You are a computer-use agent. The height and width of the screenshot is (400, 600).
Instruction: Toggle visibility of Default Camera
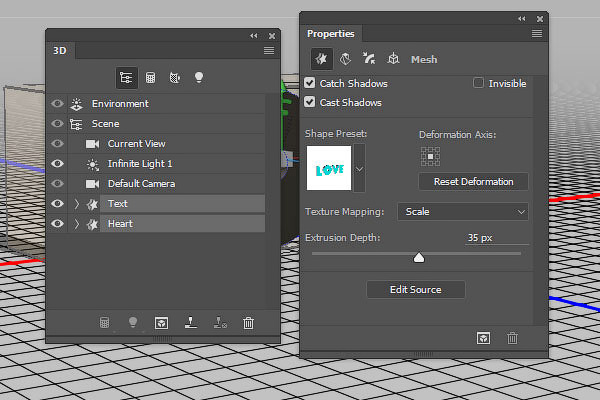(x=57, y=184)
